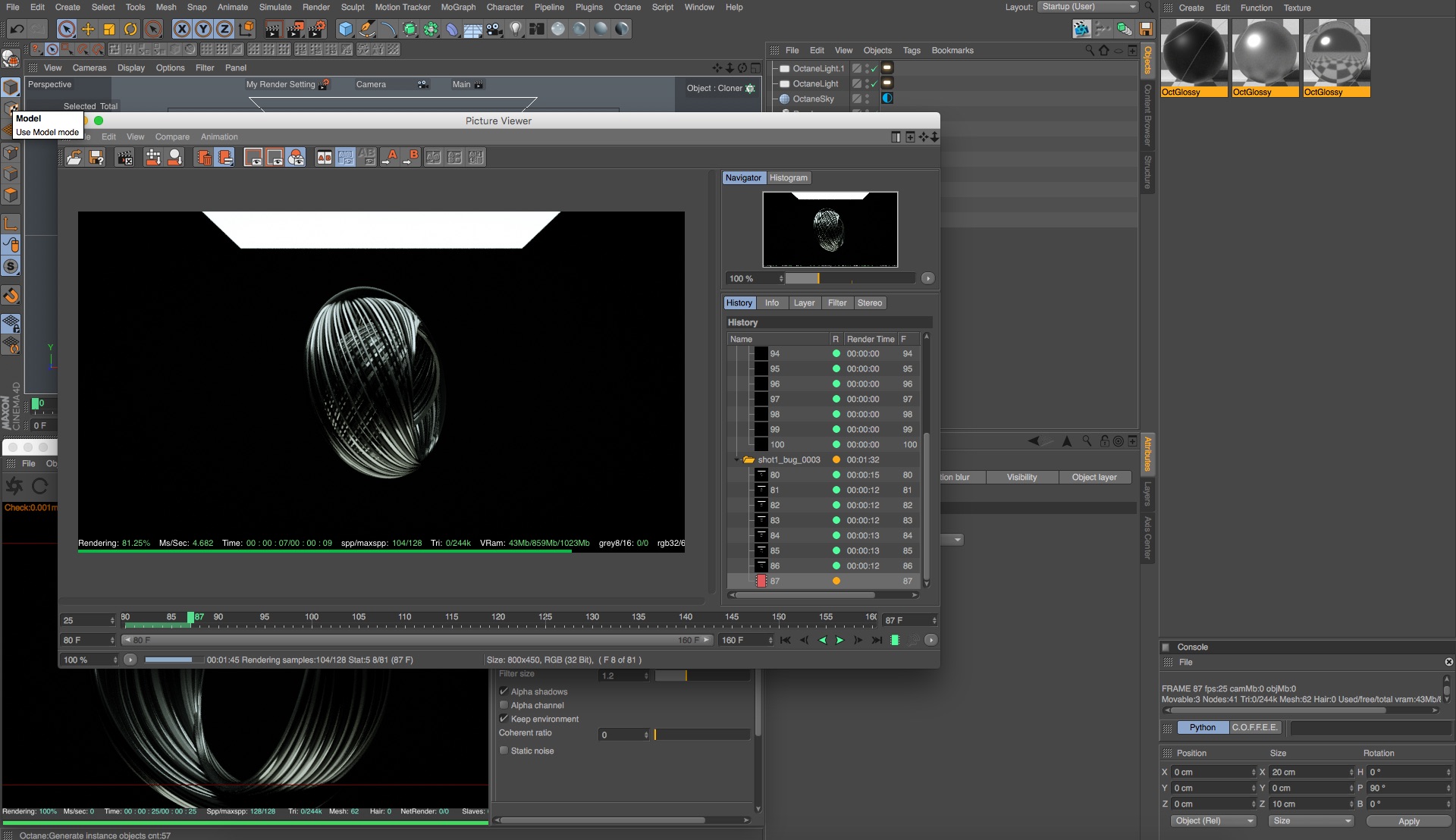The width and height of the screenshot is (1456, 840).
Task: Add a Cube primitive object
Action: point(346,29)
